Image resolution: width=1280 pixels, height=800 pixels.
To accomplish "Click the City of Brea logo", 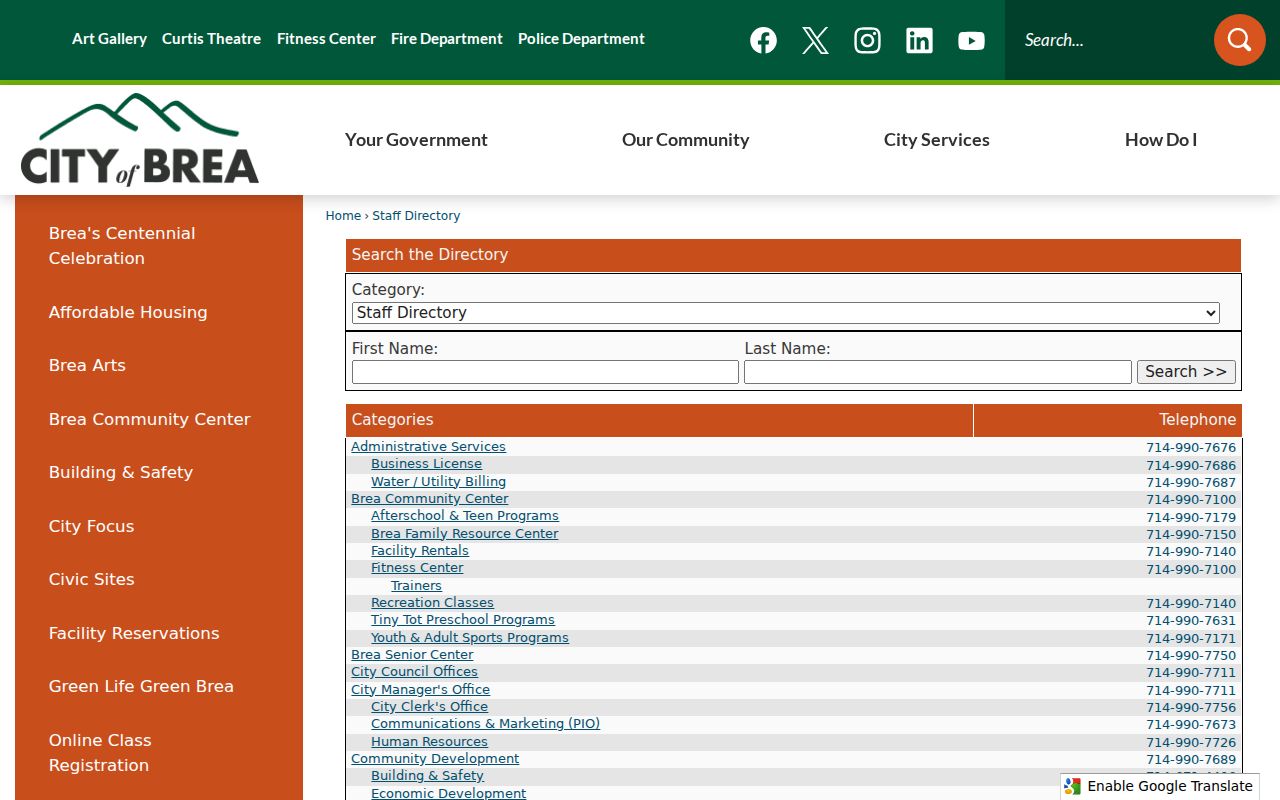I will tap(140, 140).
